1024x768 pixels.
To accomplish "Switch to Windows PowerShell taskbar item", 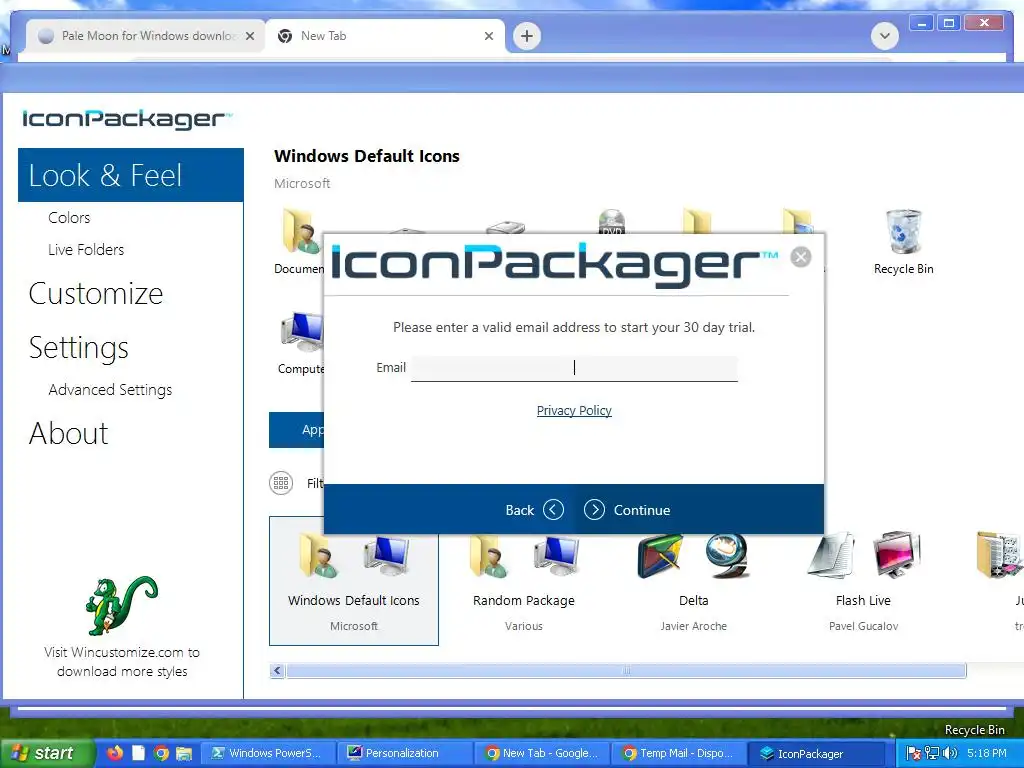I will (x=268, y=753).
